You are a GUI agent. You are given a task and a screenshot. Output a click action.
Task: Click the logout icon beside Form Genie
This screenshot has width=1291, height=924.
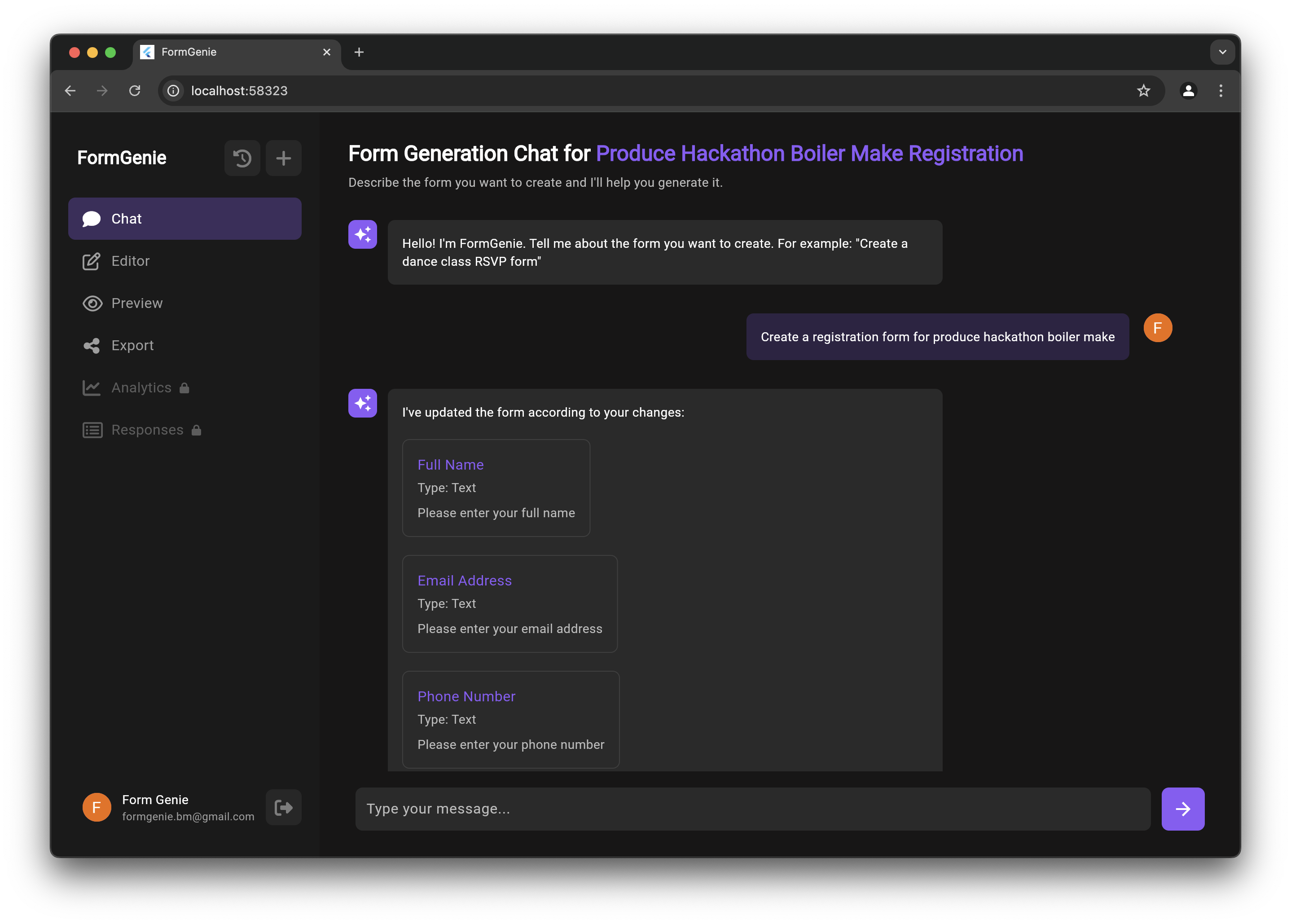point(283,807)
